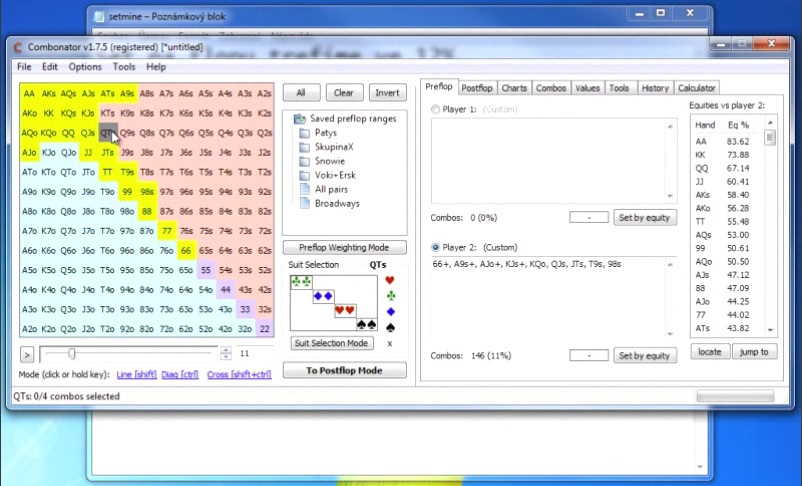802x486 pixels.
Task: Load the All pairs saved range
Action: pyautogui.click(x=324, y=189)
